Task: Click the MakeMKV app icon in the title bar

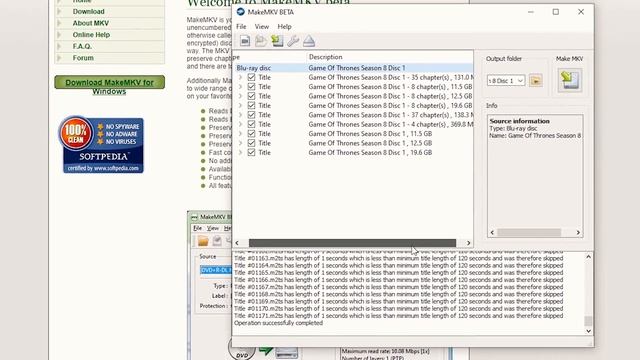Action: click(240, 12)
